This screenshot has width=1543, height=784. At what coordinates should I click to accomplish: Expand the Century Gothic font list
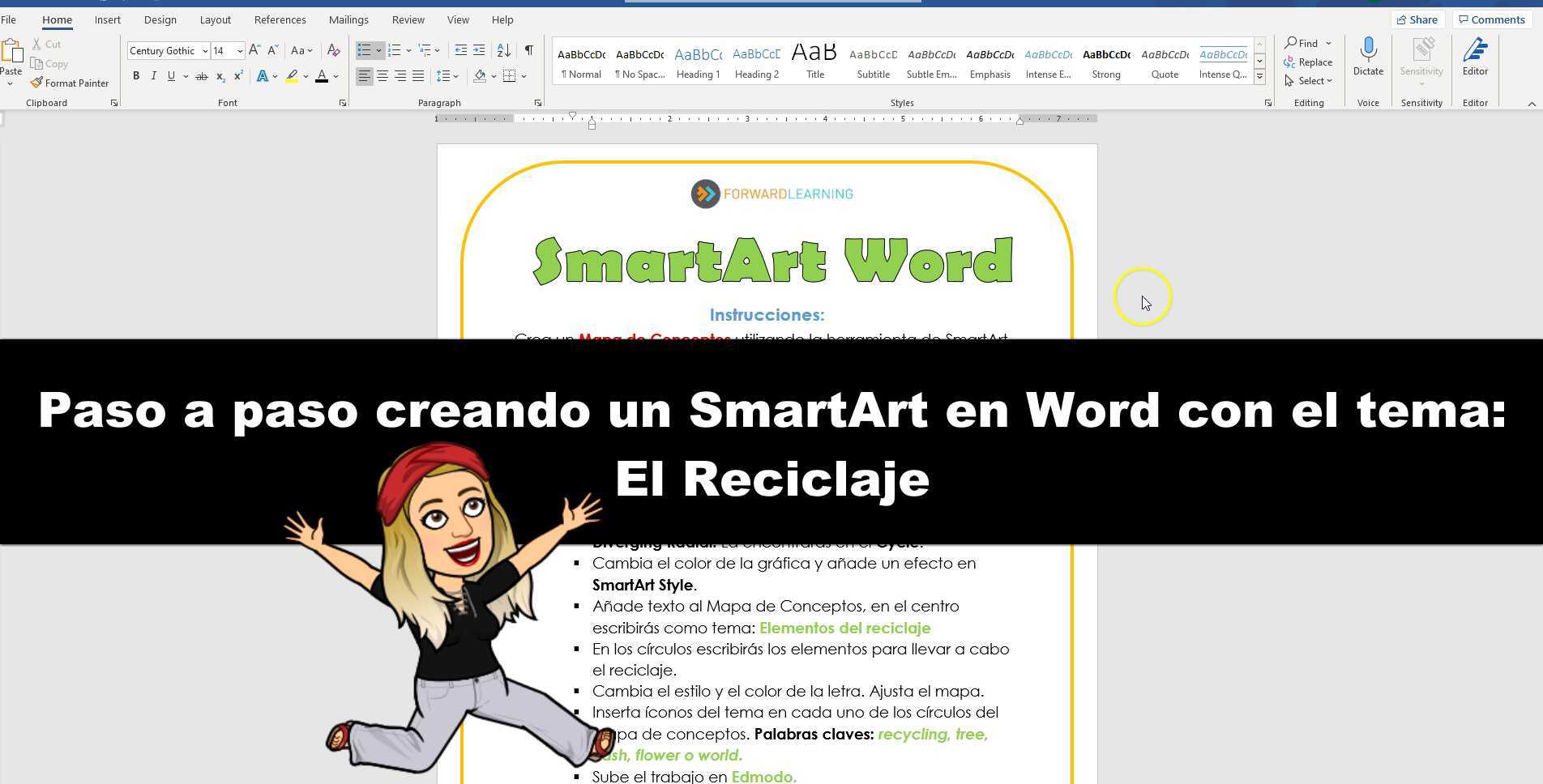(205, 50)
